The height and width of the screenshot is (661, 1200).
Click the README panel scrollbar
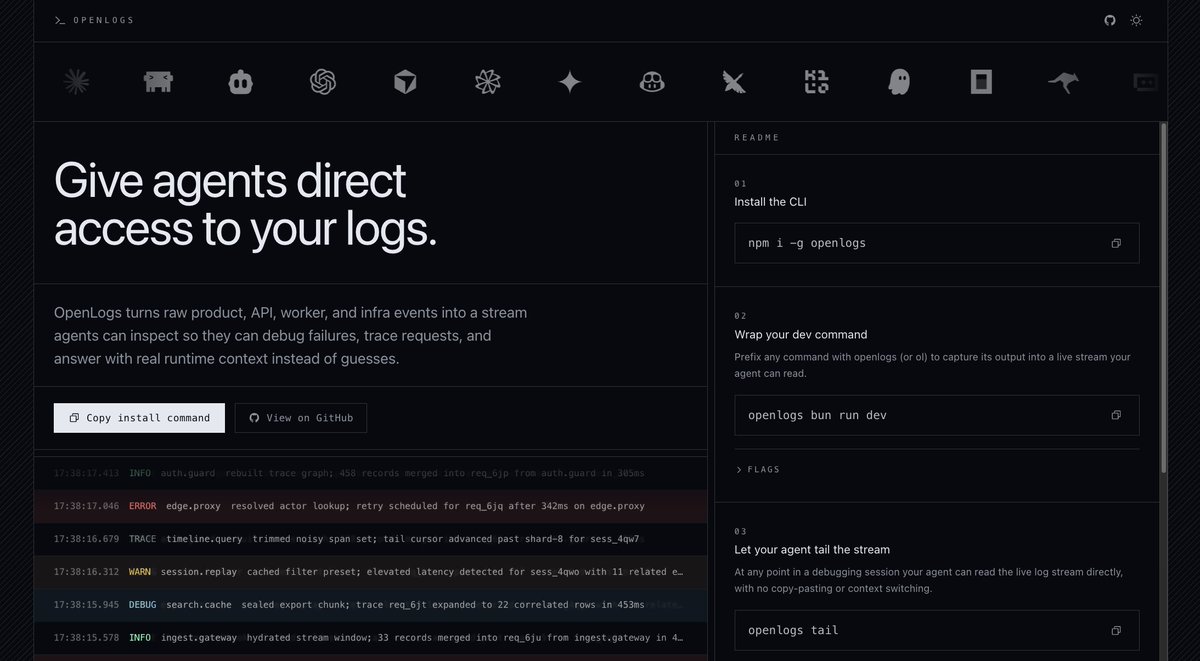pyautogui.click(x=1162, y=297)
